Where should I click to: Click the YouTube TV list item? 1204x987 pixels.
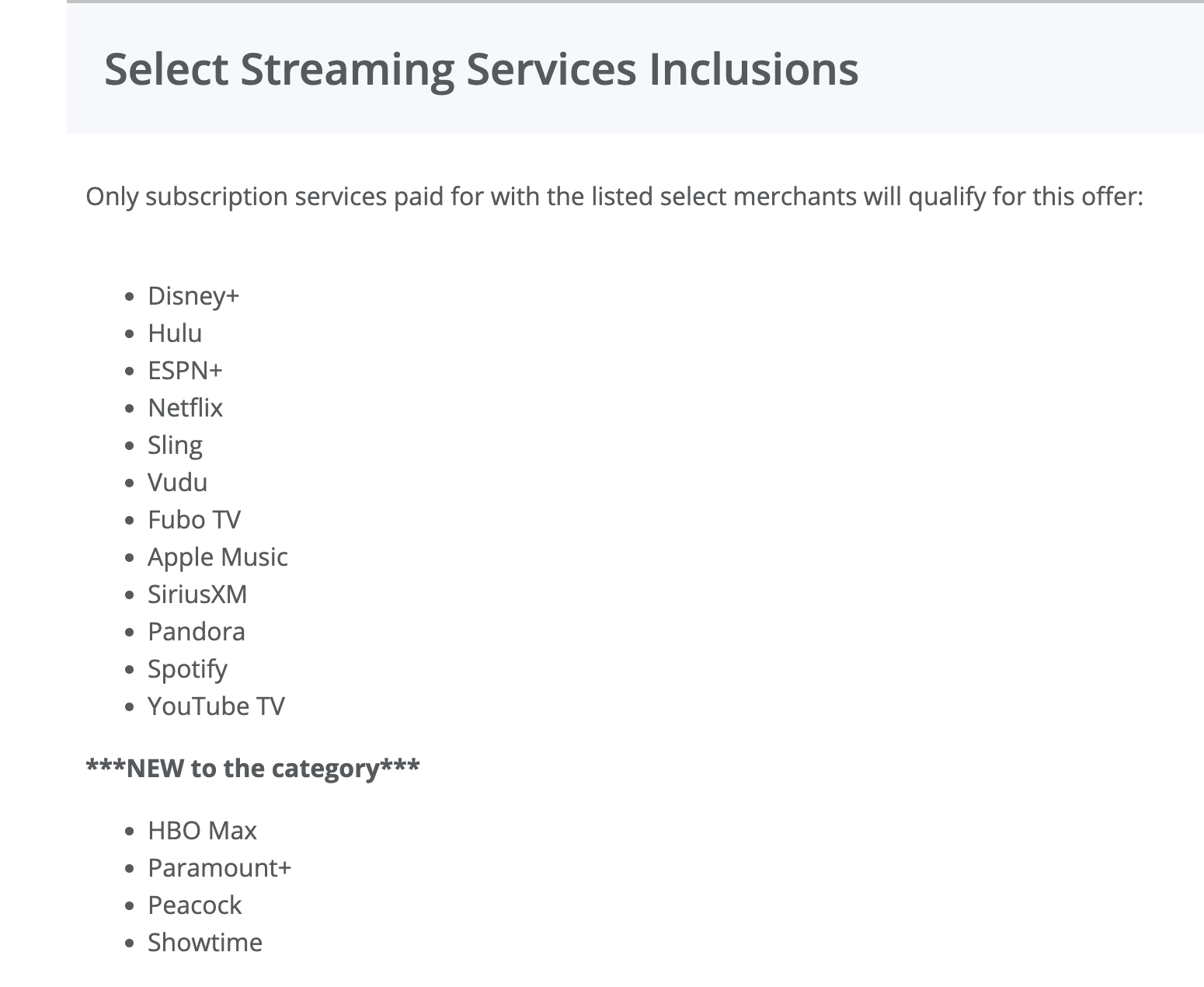(216, 706)
